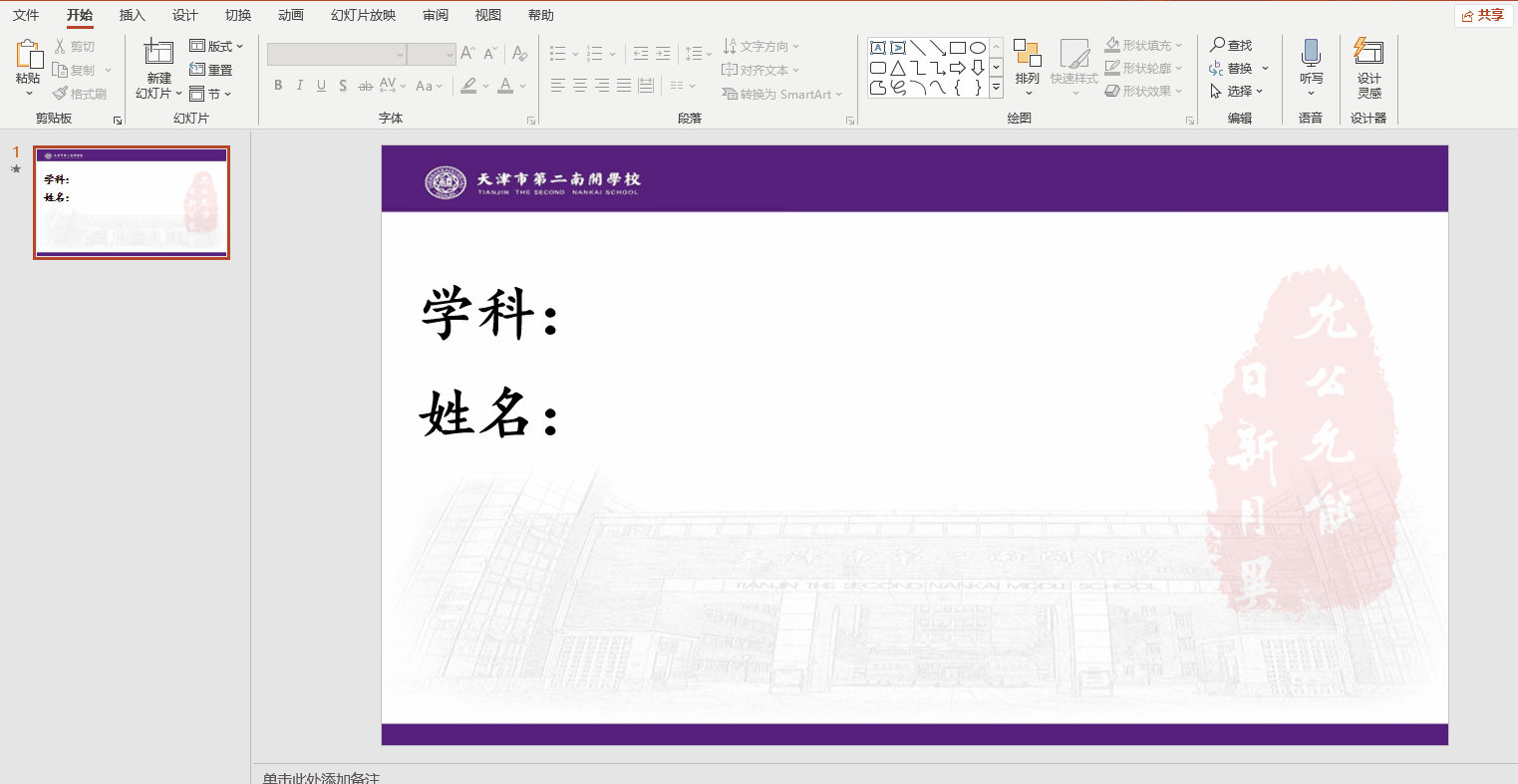Viewport: 1518px width, 784px height.
Task: Click the Format Painter (格式刷) brush
Action: (x=80, y=94)
